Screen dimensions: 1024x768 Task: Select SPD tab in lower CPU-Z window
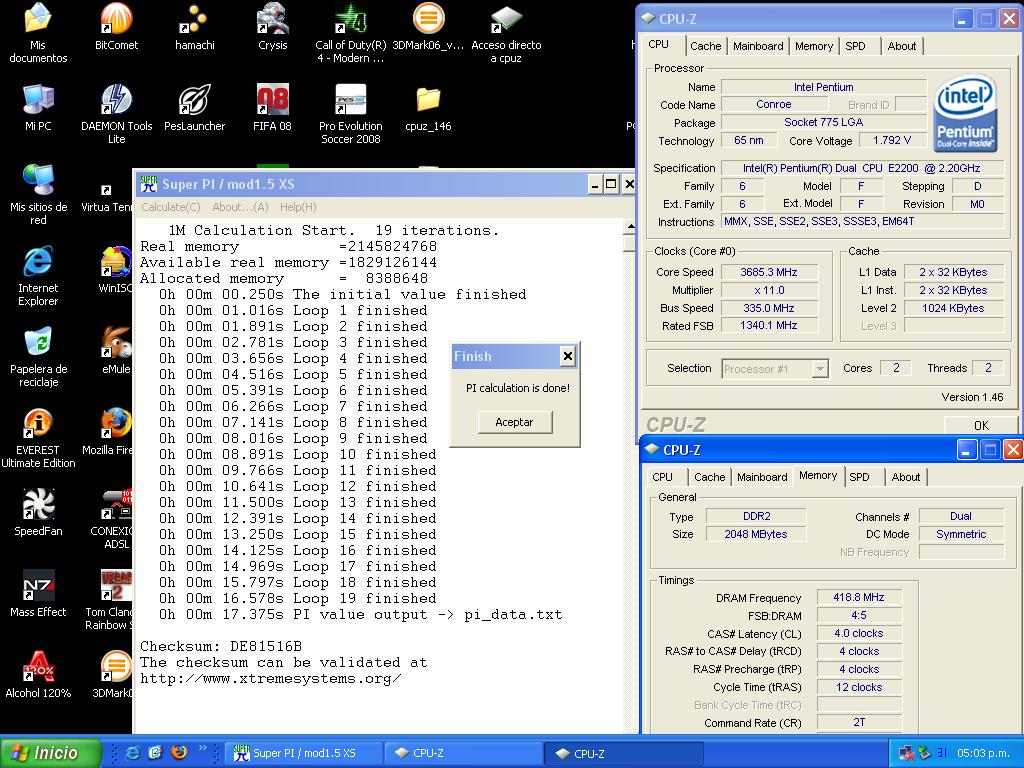tap(859, 477)
